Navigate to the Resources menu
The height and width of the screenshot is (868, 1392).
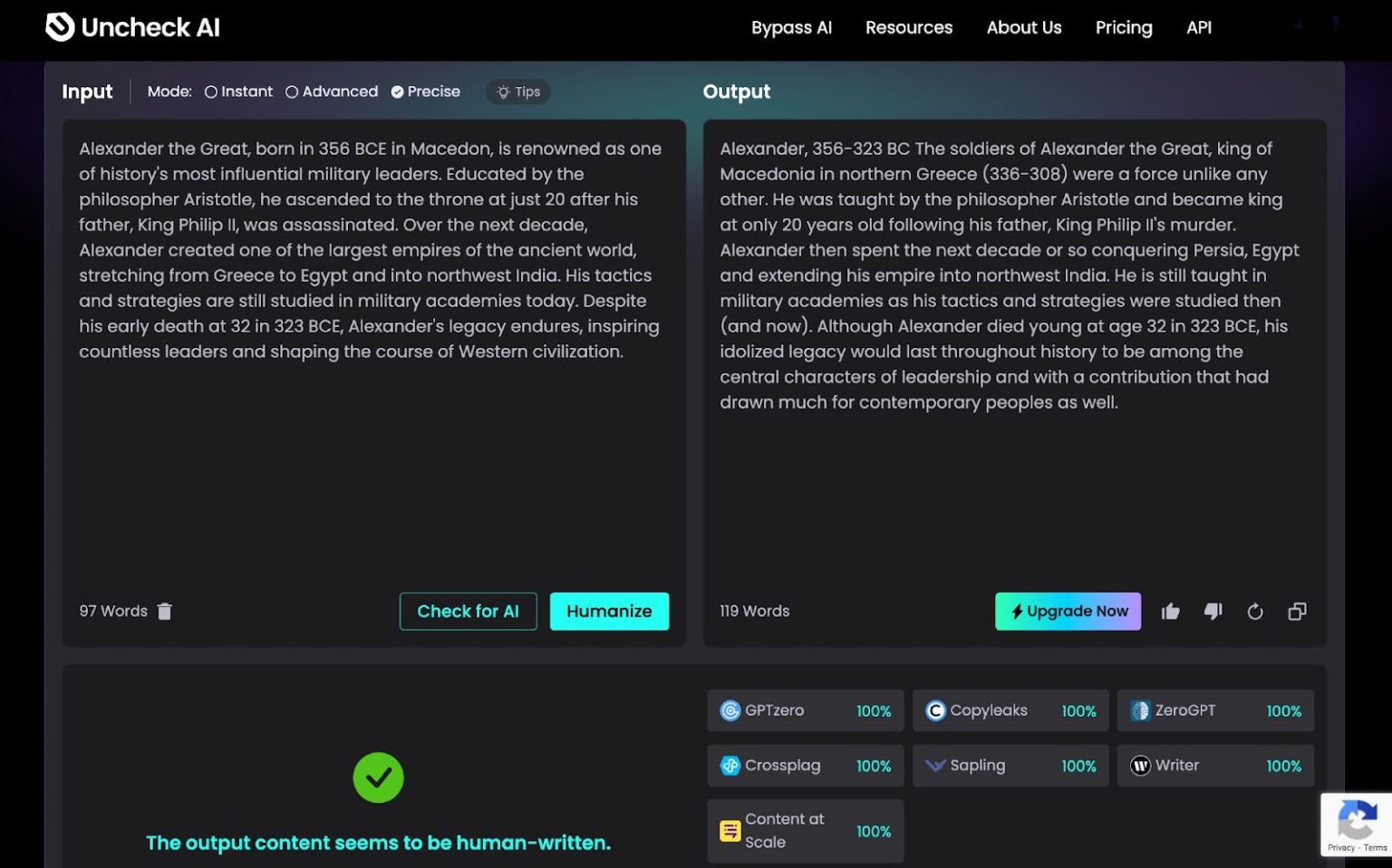[x=908, y=27]
